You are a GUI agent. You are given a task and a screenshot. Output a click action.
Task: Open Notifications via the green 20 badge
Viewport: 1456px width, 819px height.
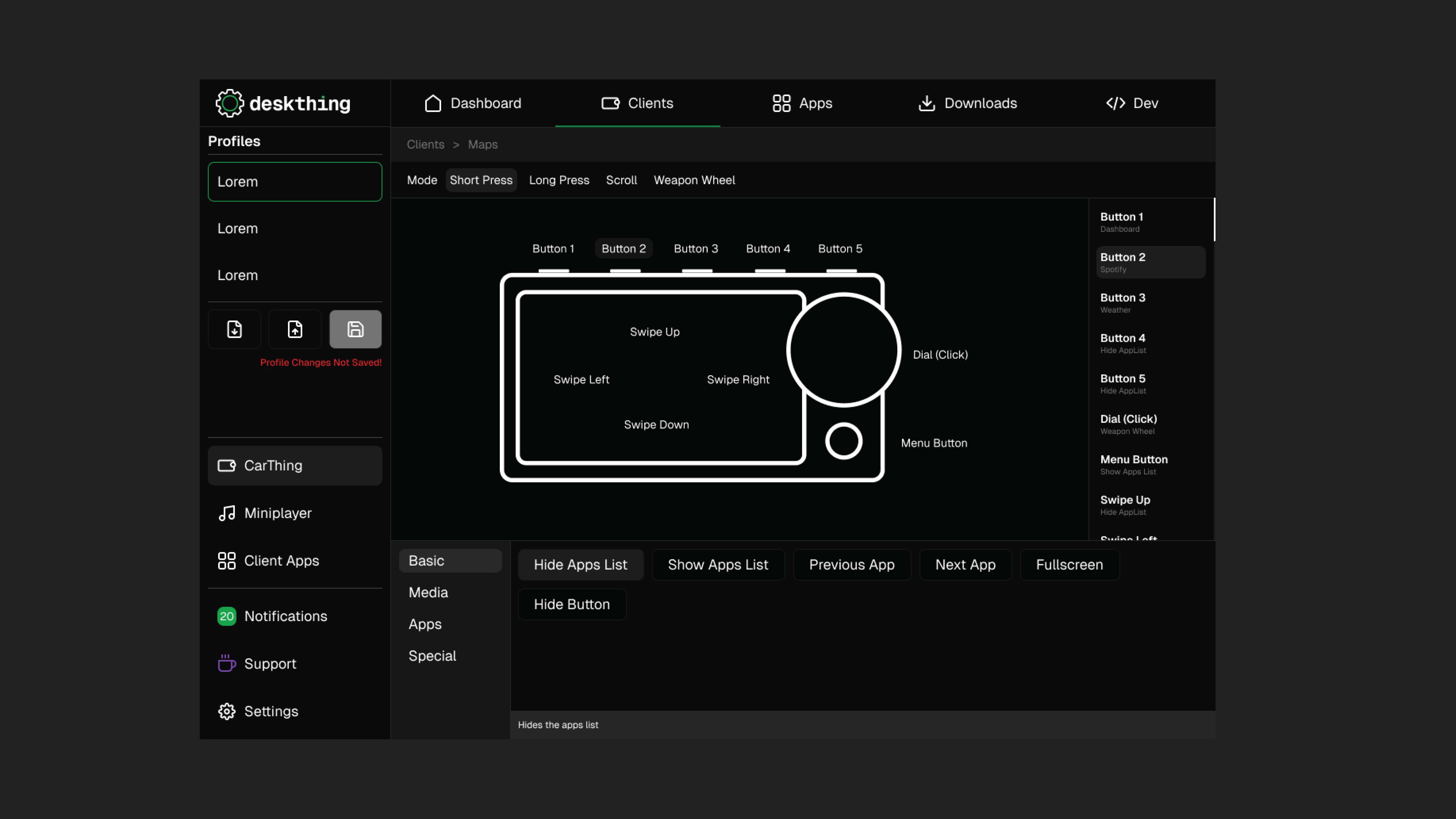(x=227, y=616)
